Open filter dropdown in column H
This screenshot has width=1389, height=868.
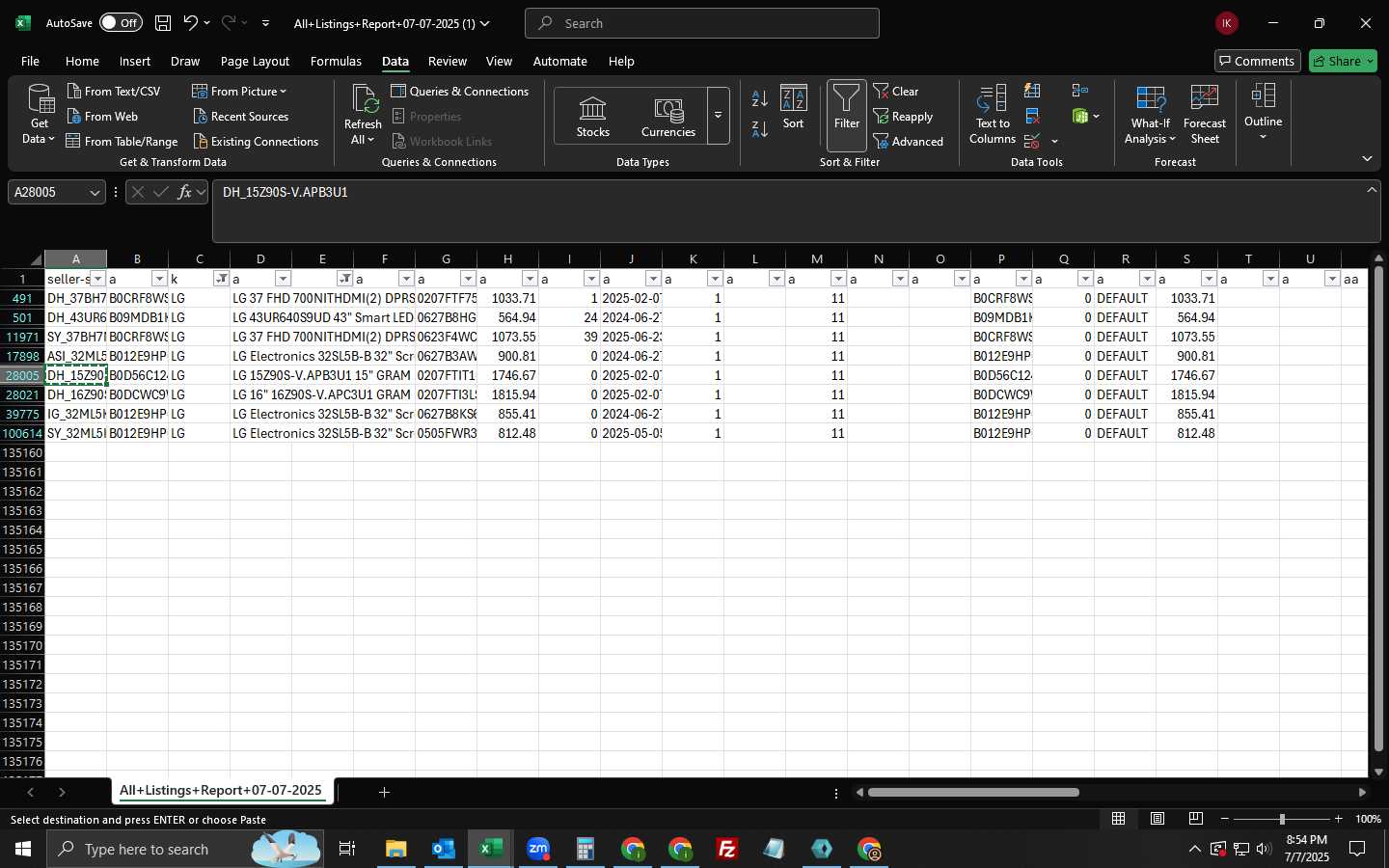530,279
